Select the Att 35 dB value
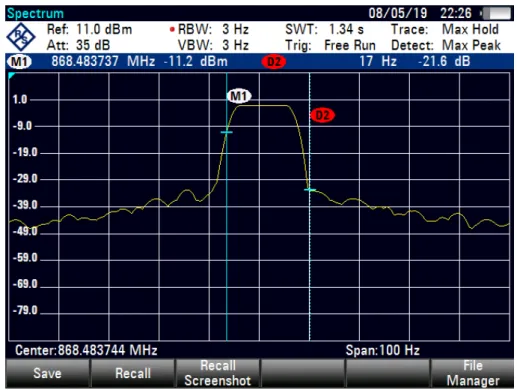The width and height of the screenshot is (517, 390). [x=93, y=45]
